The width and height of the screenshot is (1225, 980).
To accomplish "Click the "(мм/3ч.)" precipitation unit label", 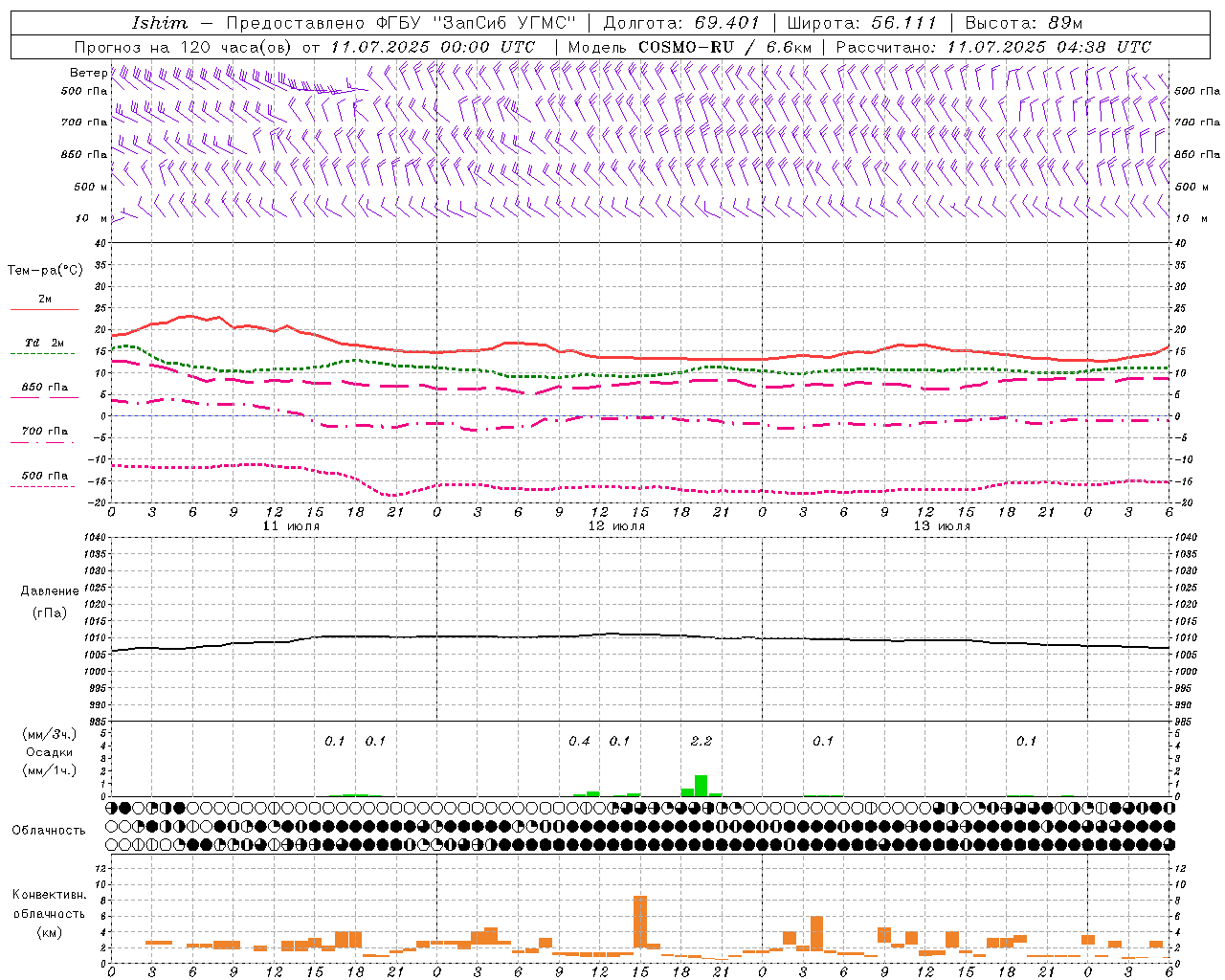I will [49, 734].
